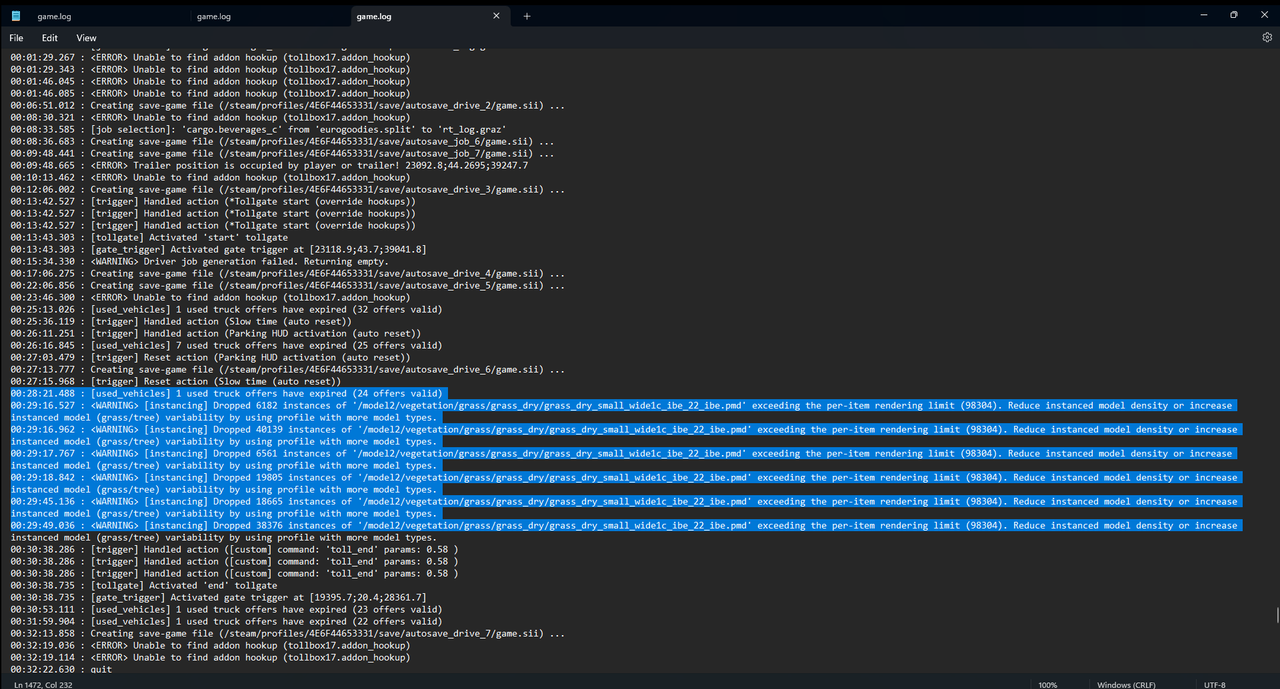Image resolution: width=1280 pixels, height=689 pixels.
Task: Close the active game.log tab
Action: (496, 16)
